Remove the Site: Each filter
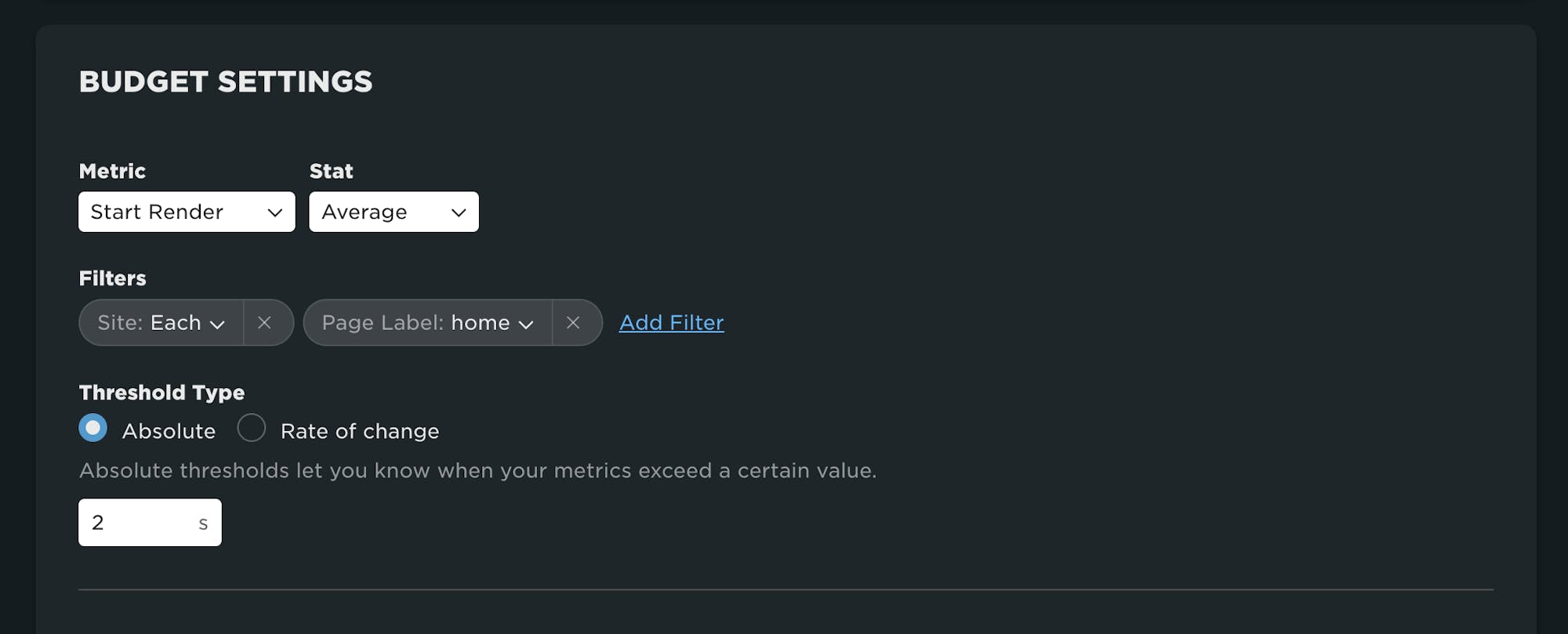The width and height of the screenshot is (1568, 634). point(264,323)
